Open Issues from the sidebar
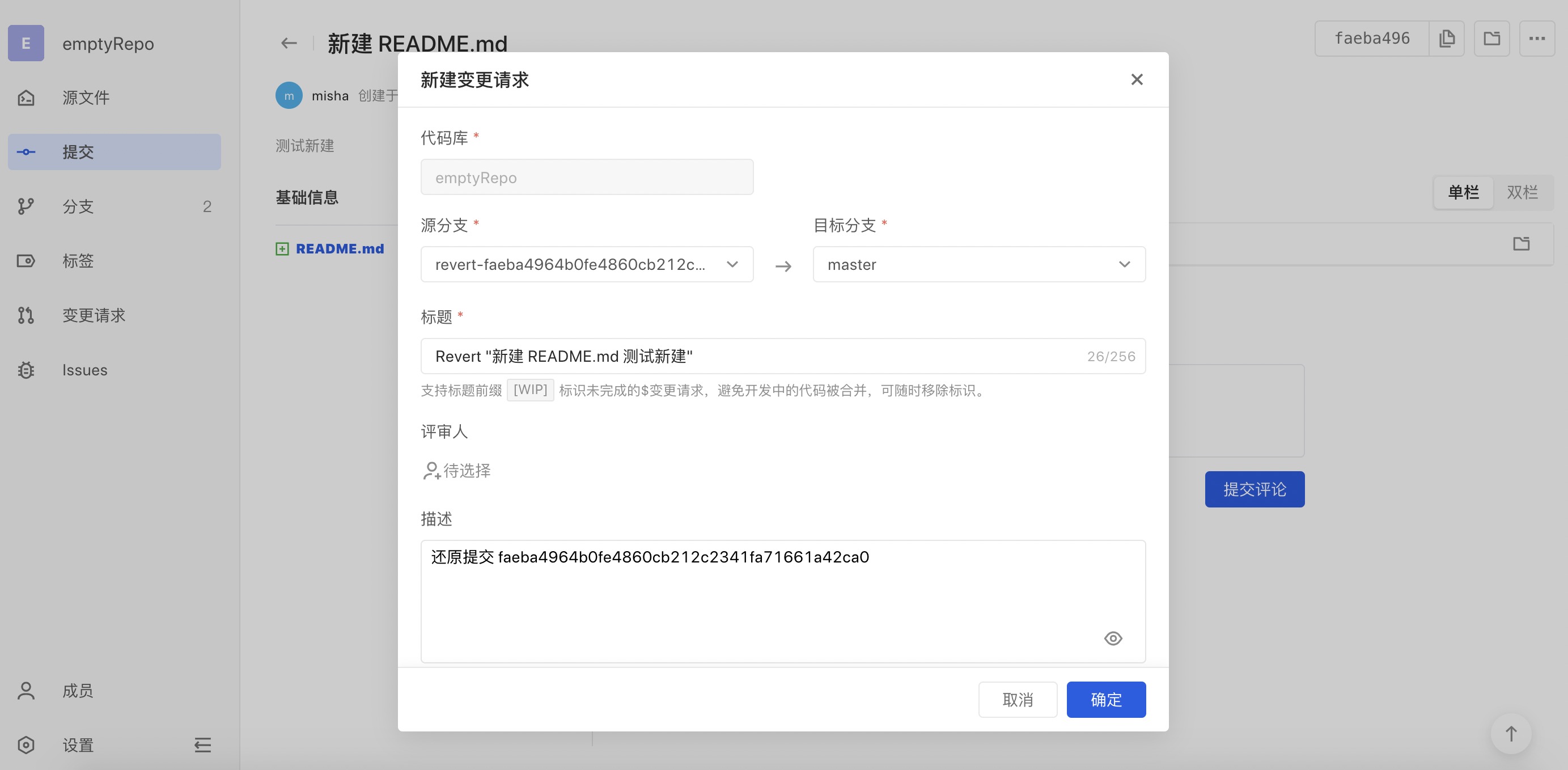 tap(84, 370)
